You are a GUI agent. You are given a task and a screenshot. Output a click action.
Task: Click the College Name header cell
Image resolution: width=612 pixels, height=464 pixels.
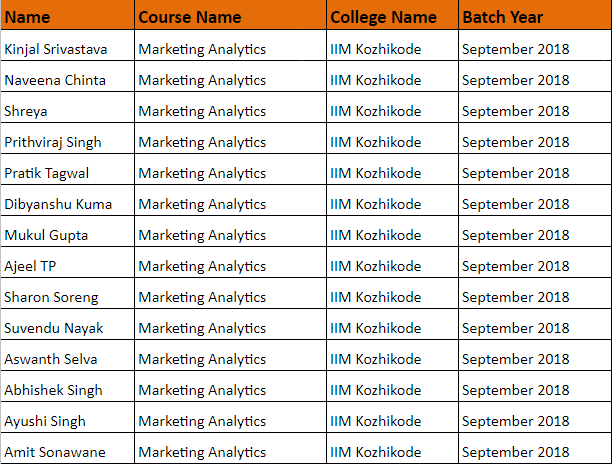point(391,17)
